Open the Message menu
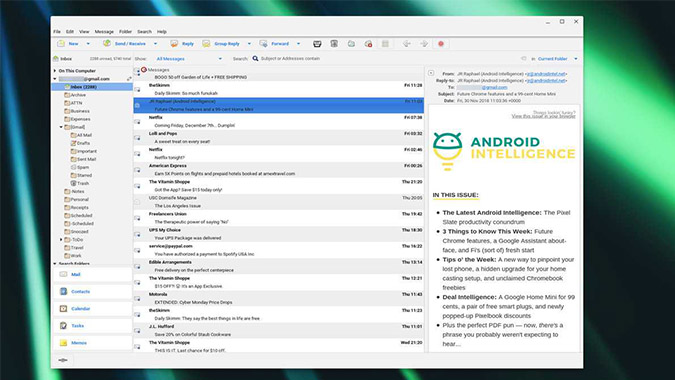The height and width of the screenshot is (380, 675). pyautogui.click(x=104, y=31)
